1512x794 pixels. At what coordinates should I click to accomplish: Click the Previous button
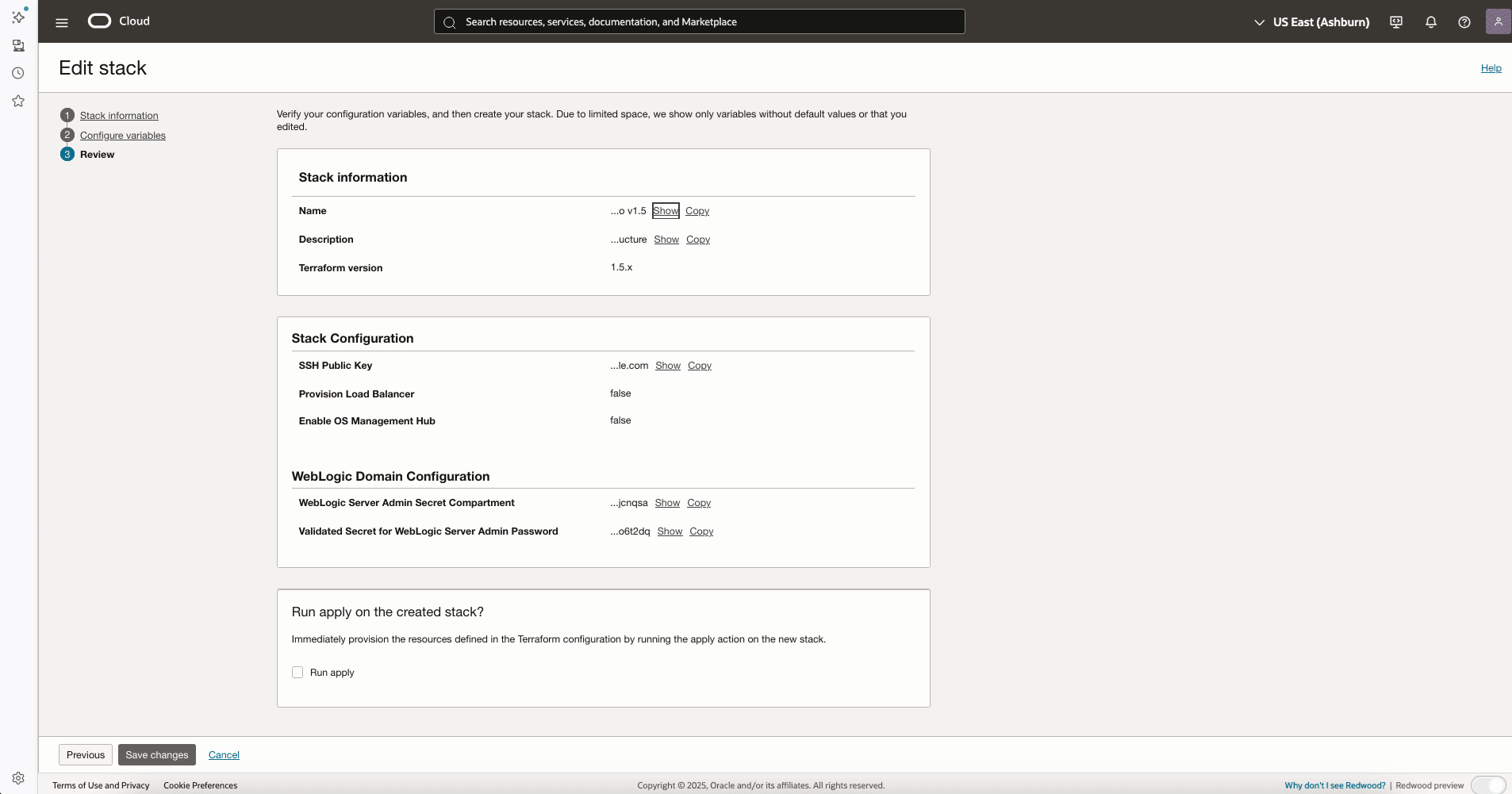pos(86,755)
